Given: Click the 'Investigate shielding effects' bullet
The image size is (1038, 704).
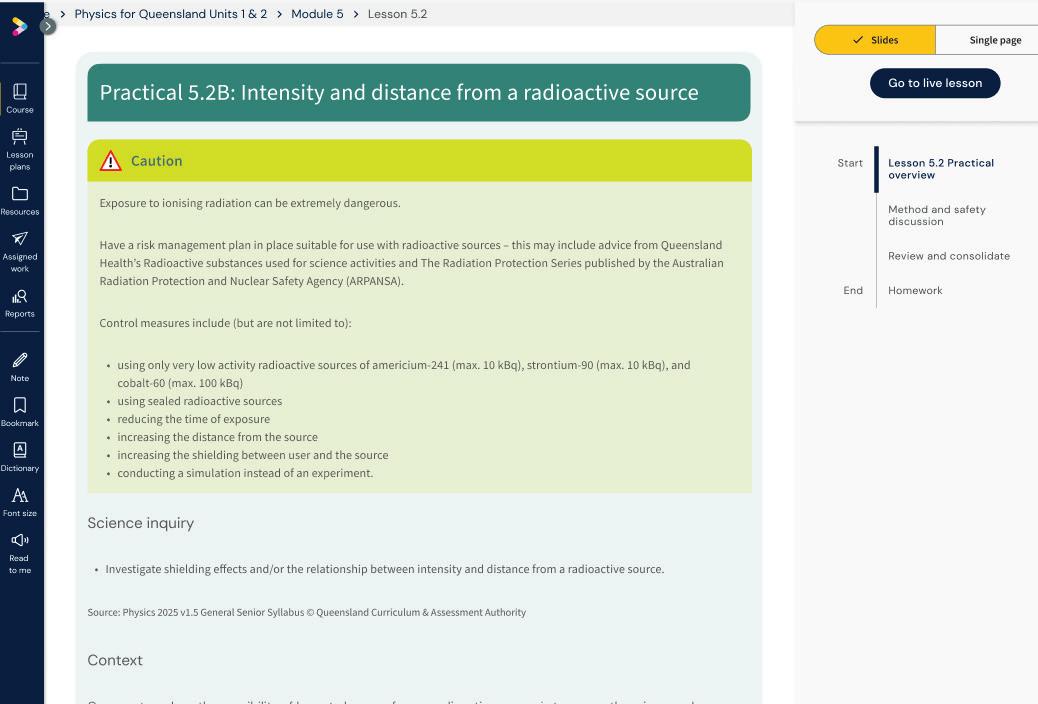Looking at the screenshot, I should click(x=385, y=569).
